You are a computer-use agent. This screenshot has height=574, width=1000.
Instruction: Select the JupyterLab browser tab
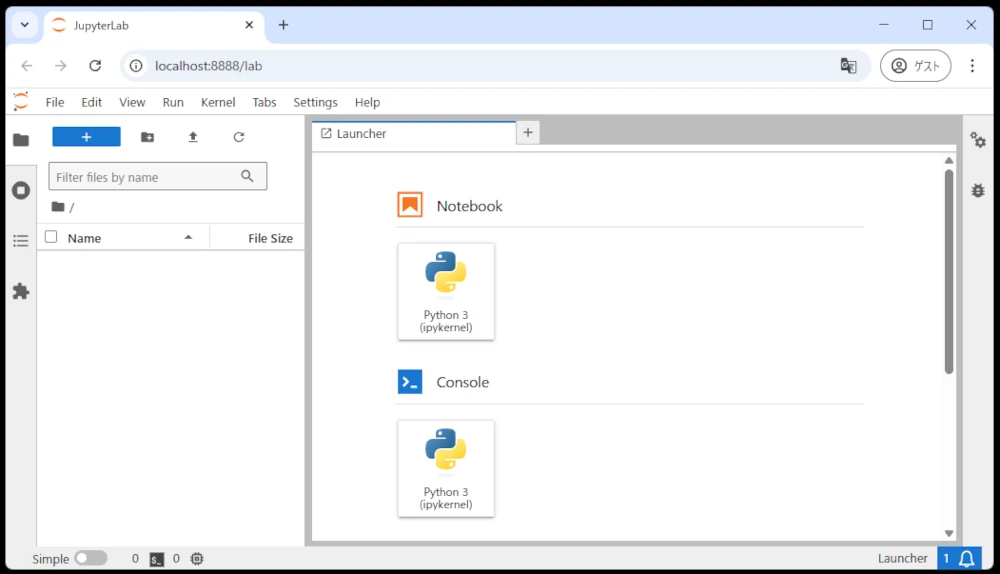point(154,26)
